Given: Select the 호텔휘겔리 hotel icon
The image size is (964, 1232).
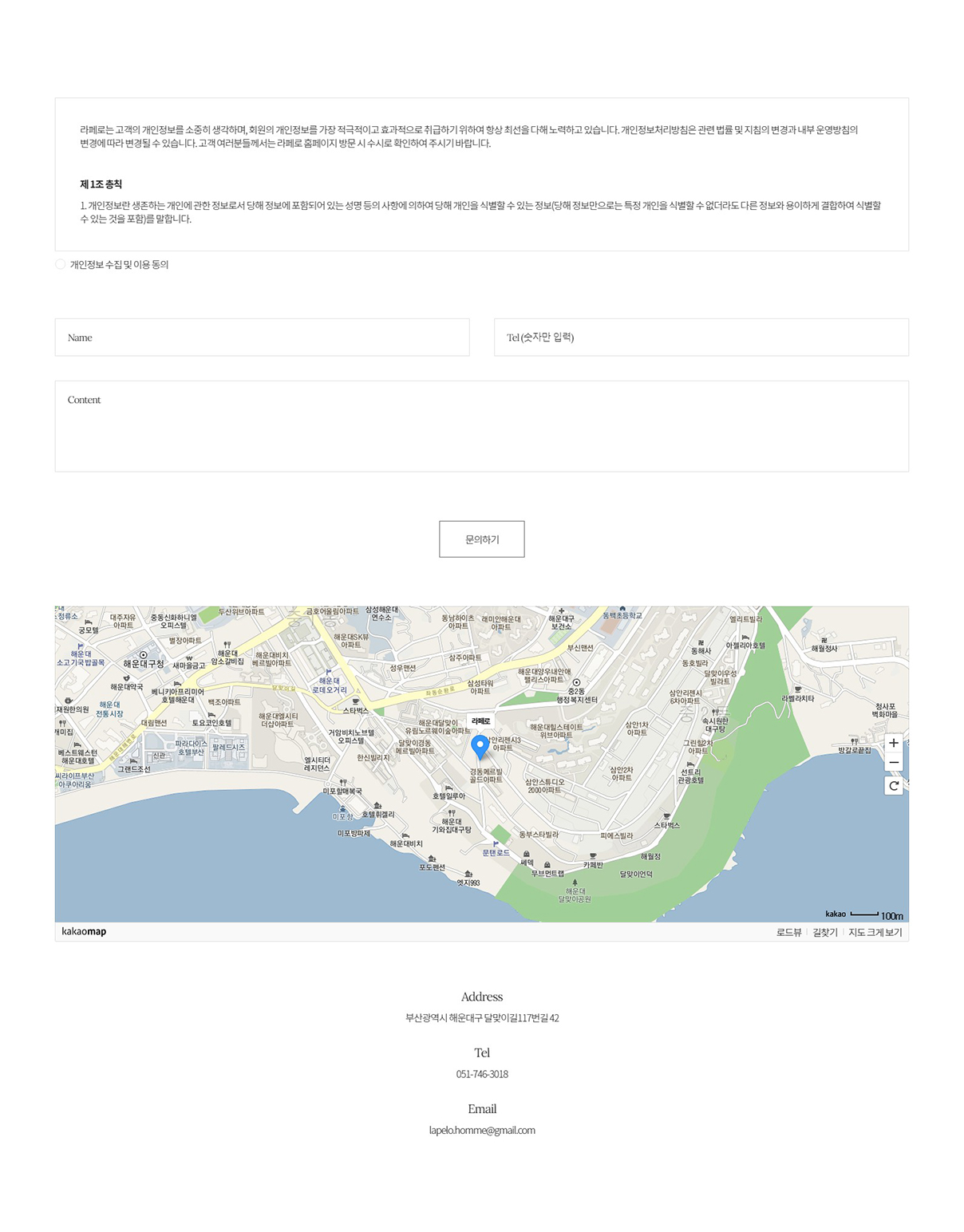Looking at the screenshot, I should [x=377, y=806].
